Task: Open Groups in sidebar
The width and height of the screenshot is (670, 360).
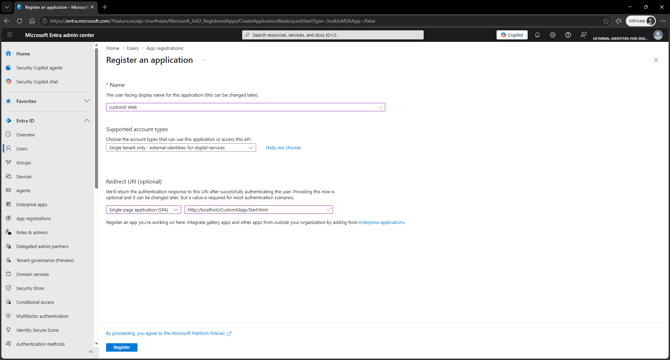Action: point(23,163)
